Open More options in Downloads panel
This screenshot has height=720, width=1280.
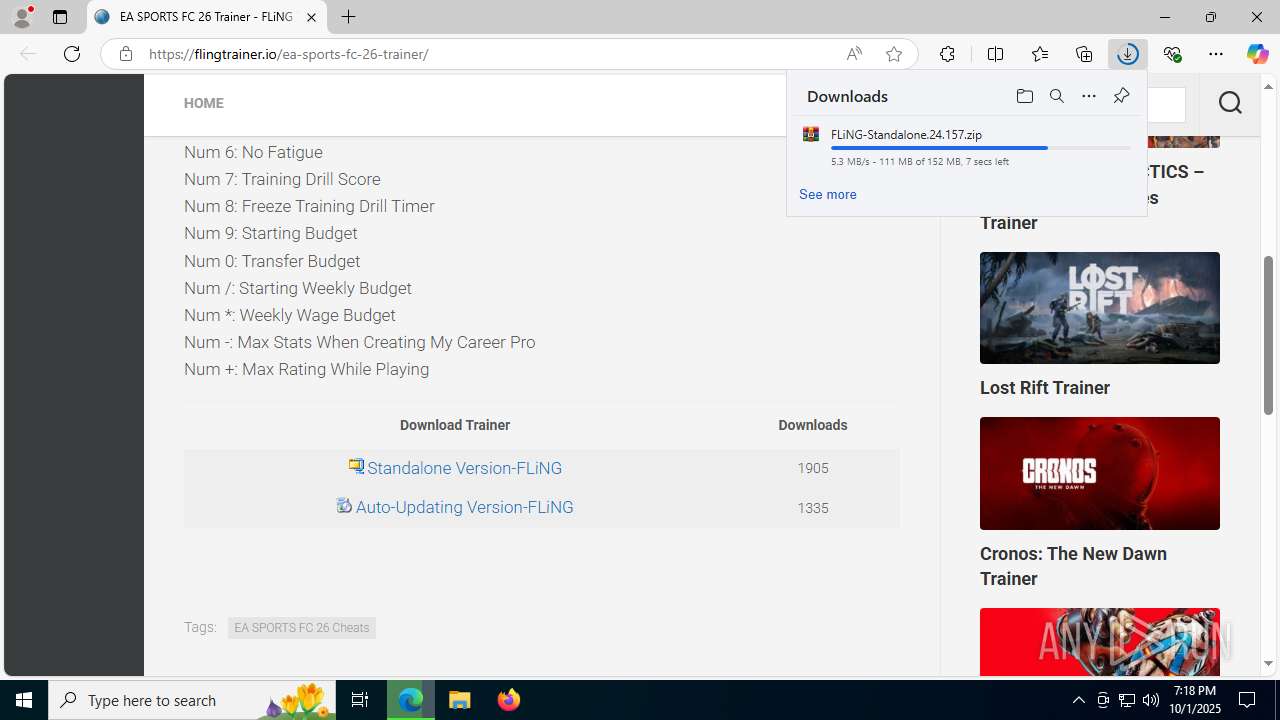[x=1088, y=96]
